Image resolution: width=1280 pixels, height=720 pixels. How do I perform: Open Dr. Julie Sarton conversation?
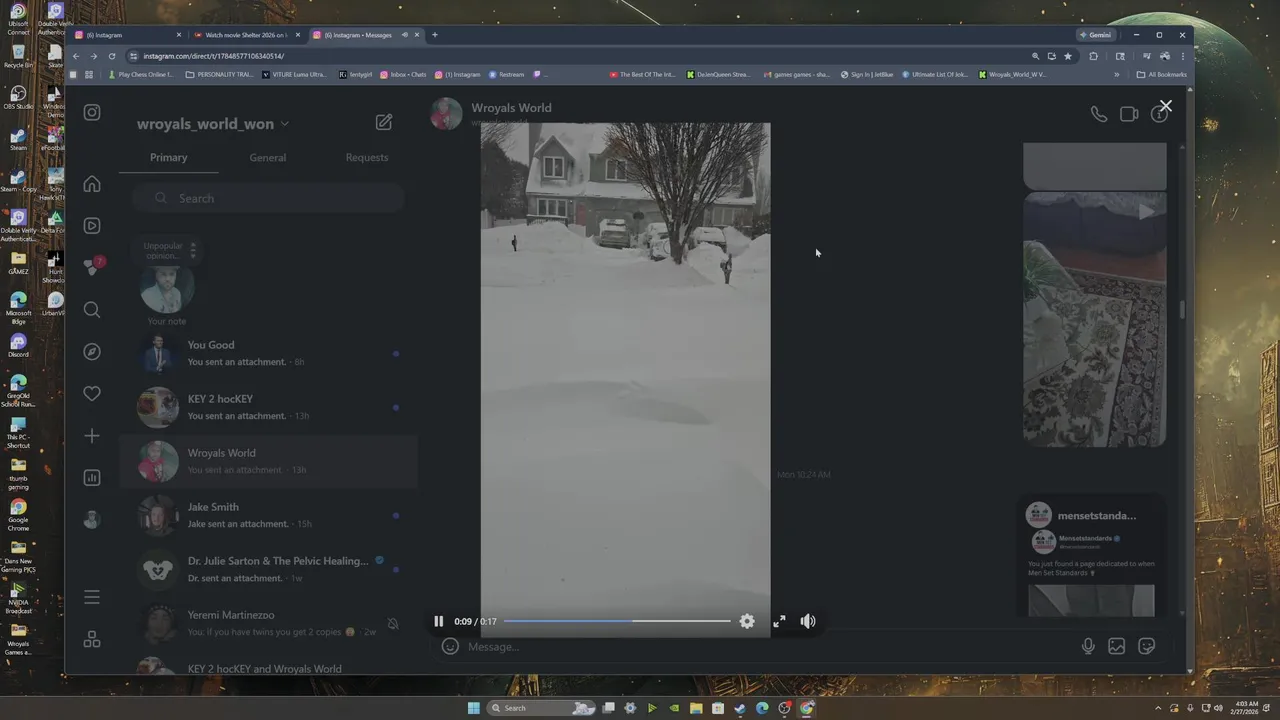[x=268, y=569]
